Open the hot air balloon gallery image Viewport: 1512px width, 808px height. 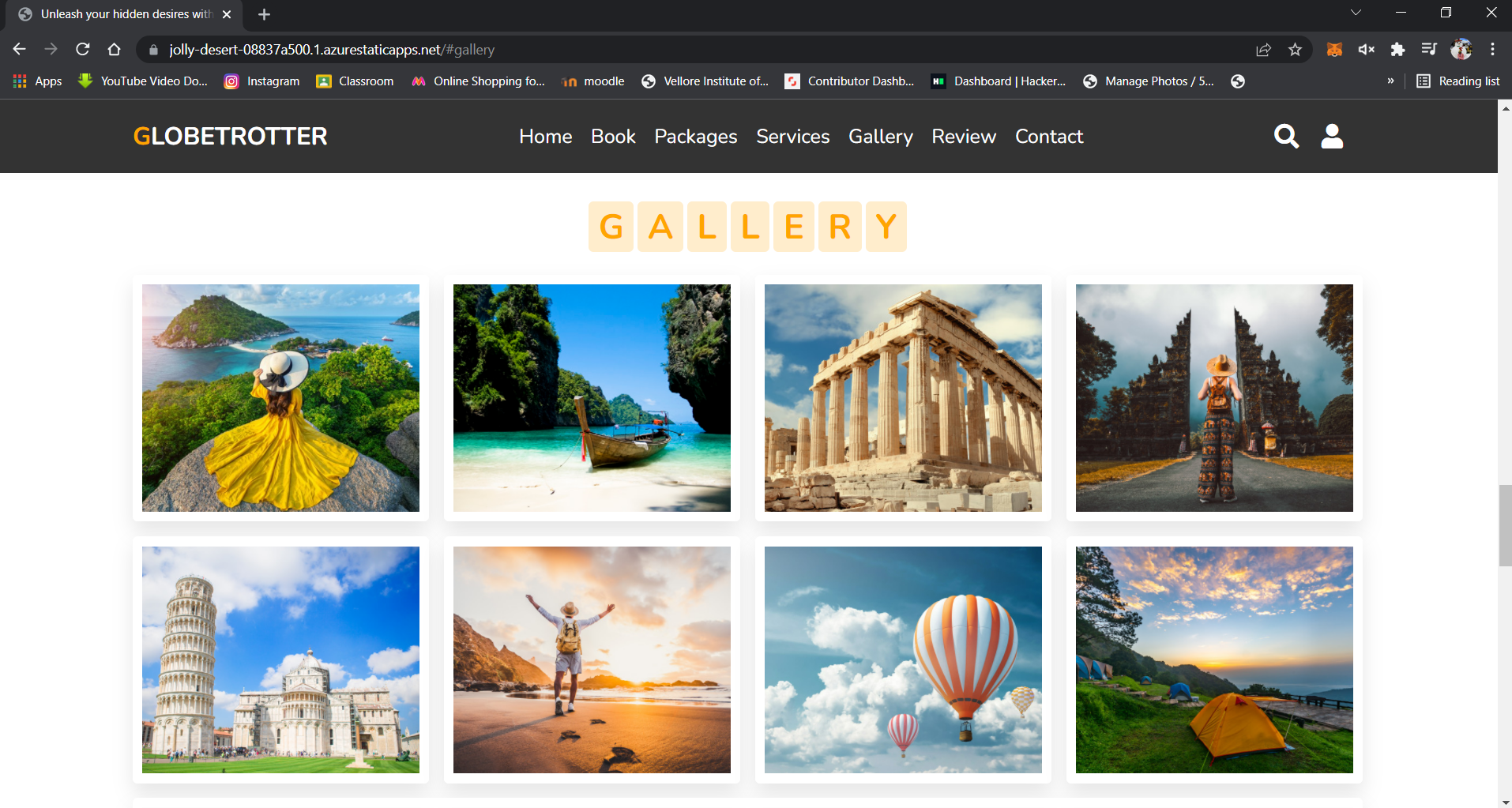(x=902, y=660)
